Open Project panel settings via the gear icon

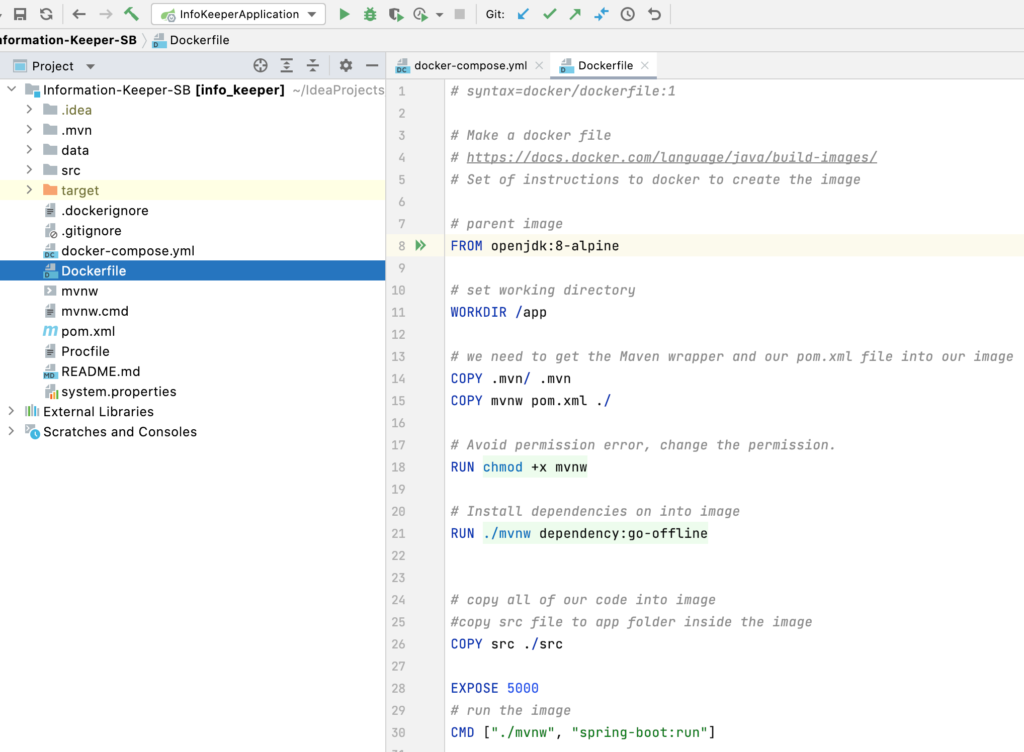click(x=344, y=64)
